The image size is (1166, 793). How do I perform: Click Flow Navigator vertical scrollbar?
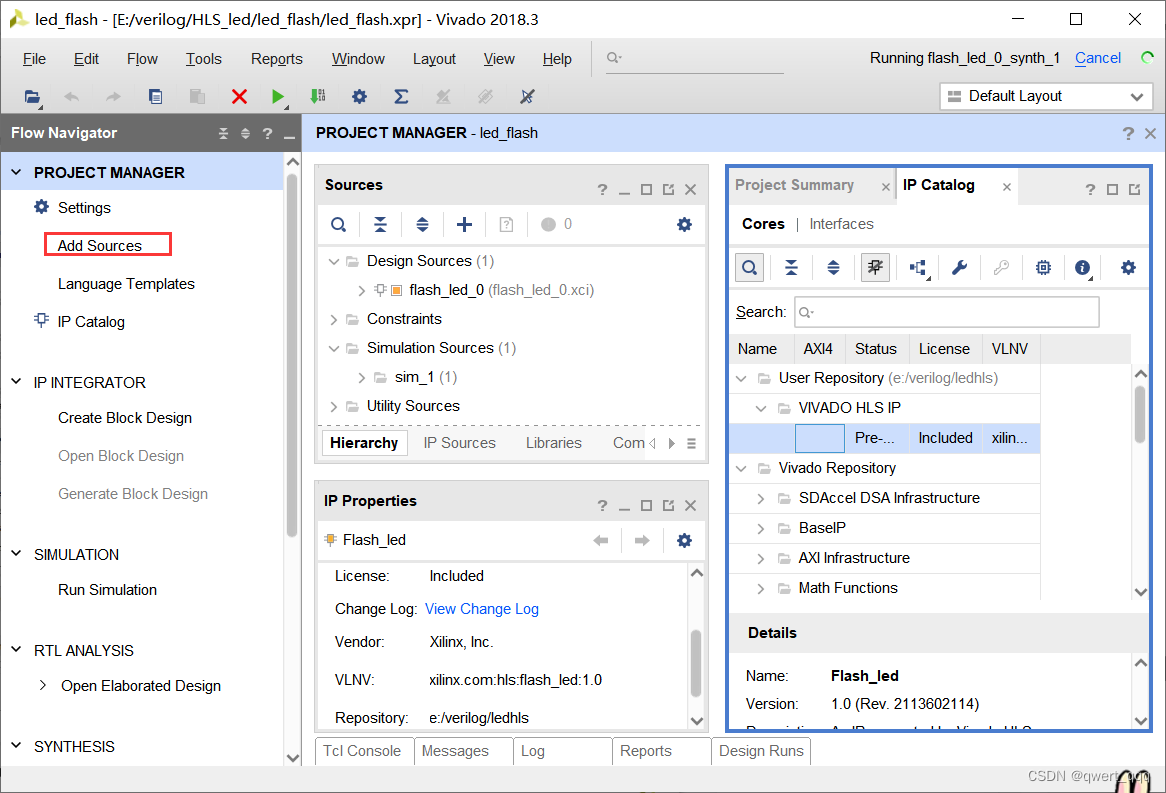point(292,357)
